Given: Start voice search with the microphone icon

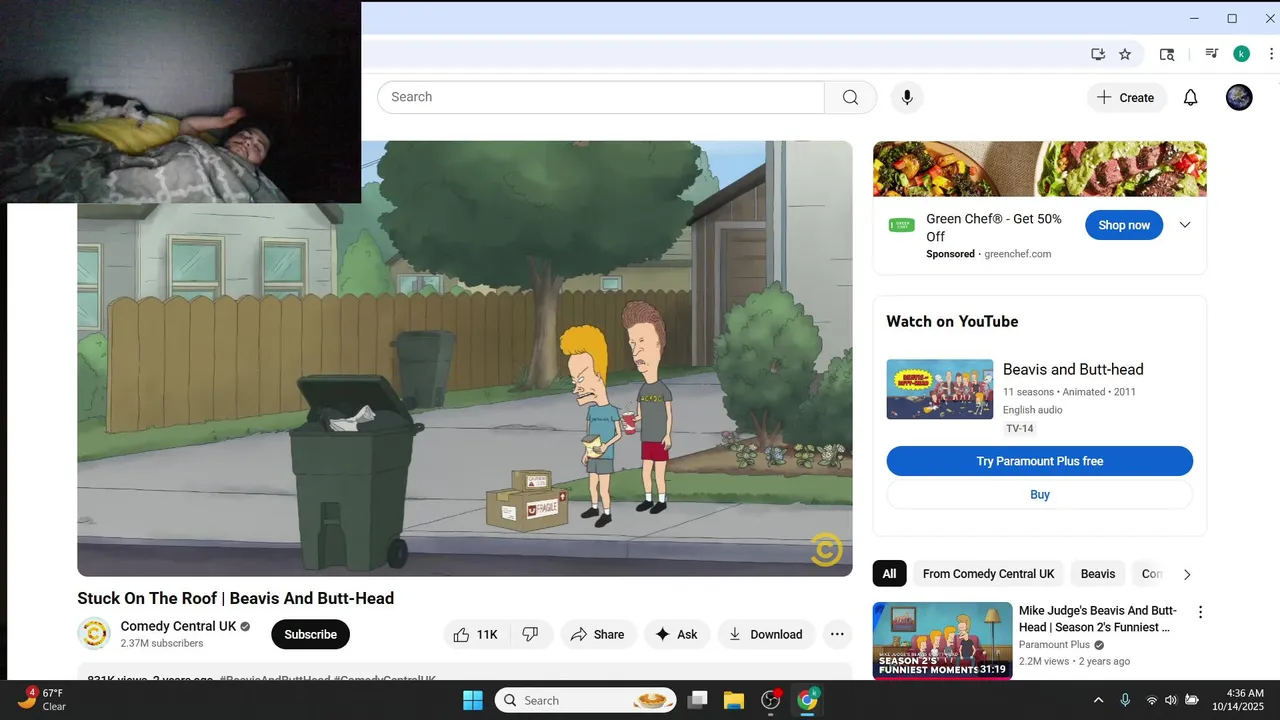Looking at the screenshot, I should click(907, 97).
